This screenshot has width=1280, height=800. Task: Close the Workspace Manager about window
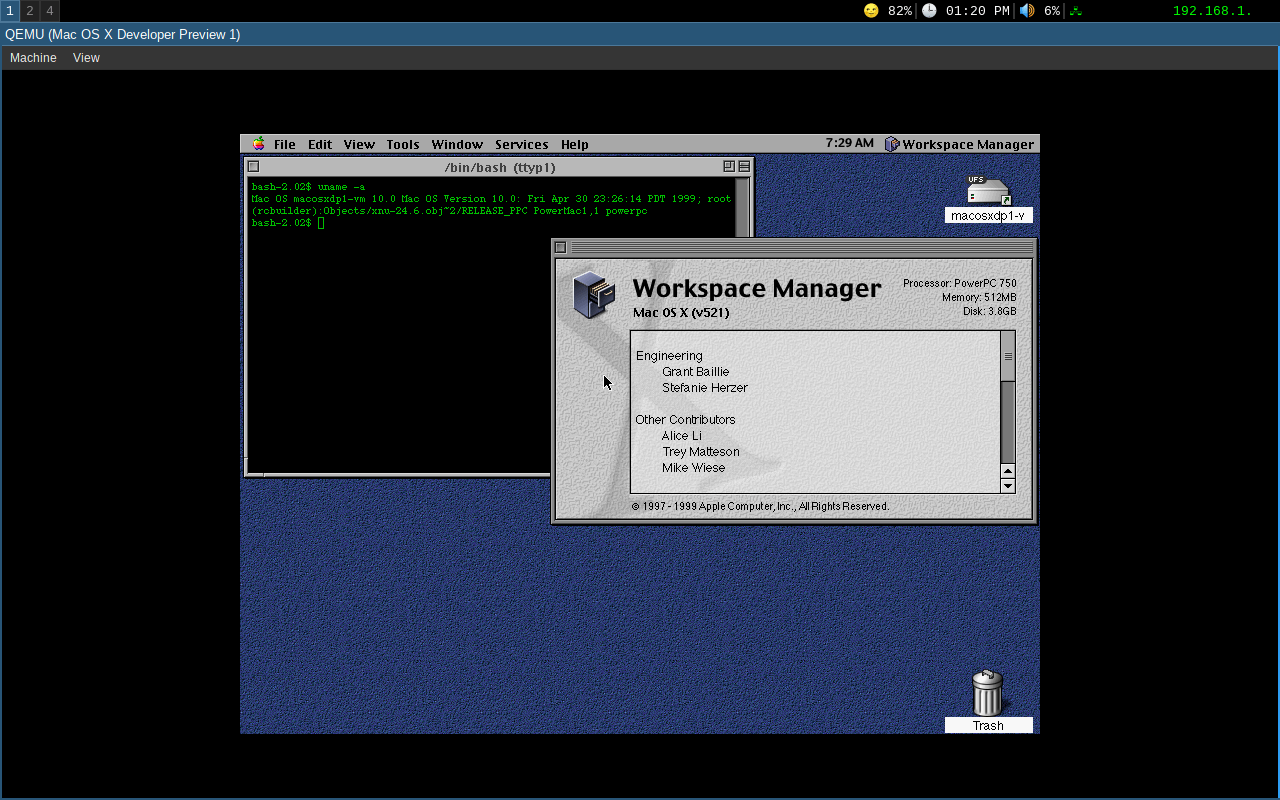pyautogui.click(x=561, y=247)
